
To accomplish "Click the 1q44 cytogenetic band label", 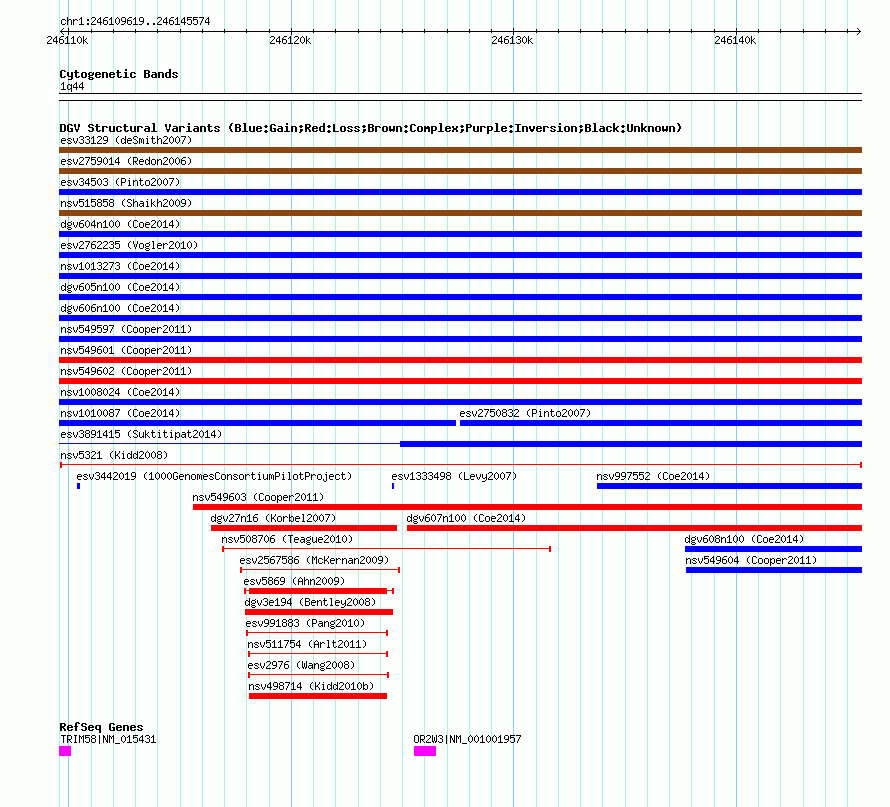I will click(x=72, y=86).
